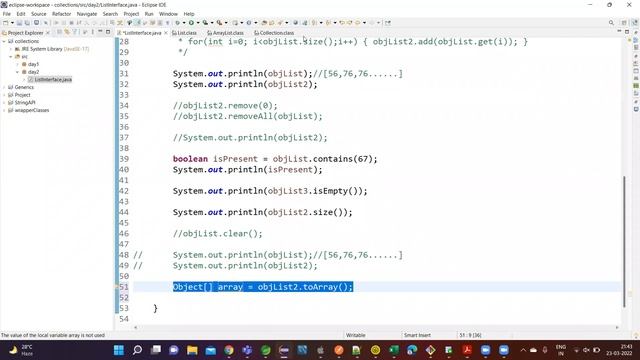Open the Edit menu
Viewport: 640px width, 360px height.
[x=21, y=14]
